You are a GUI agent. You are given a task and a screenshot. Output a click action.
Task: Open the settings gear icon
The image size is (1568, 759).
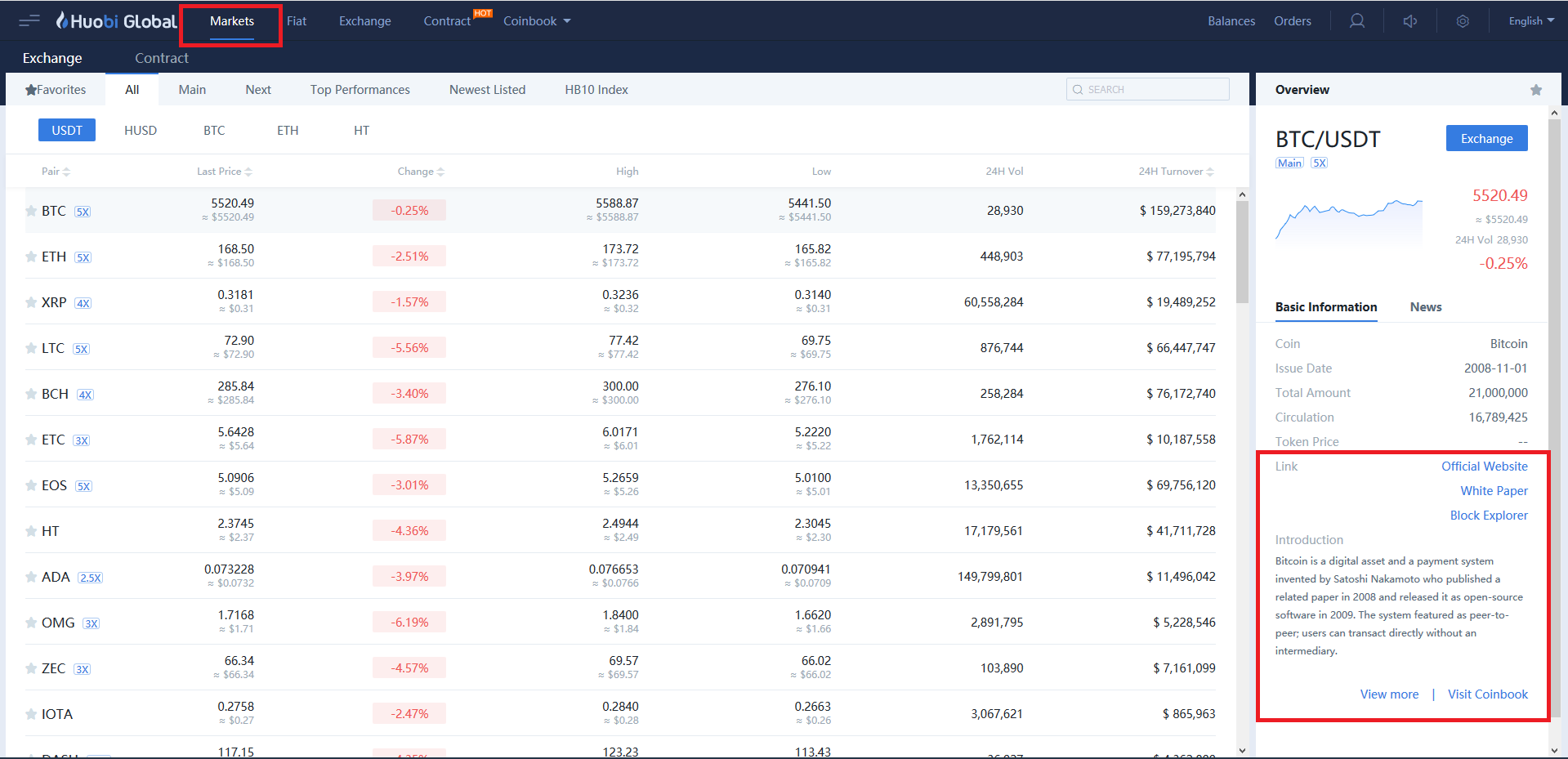(x=1463, y=21)
